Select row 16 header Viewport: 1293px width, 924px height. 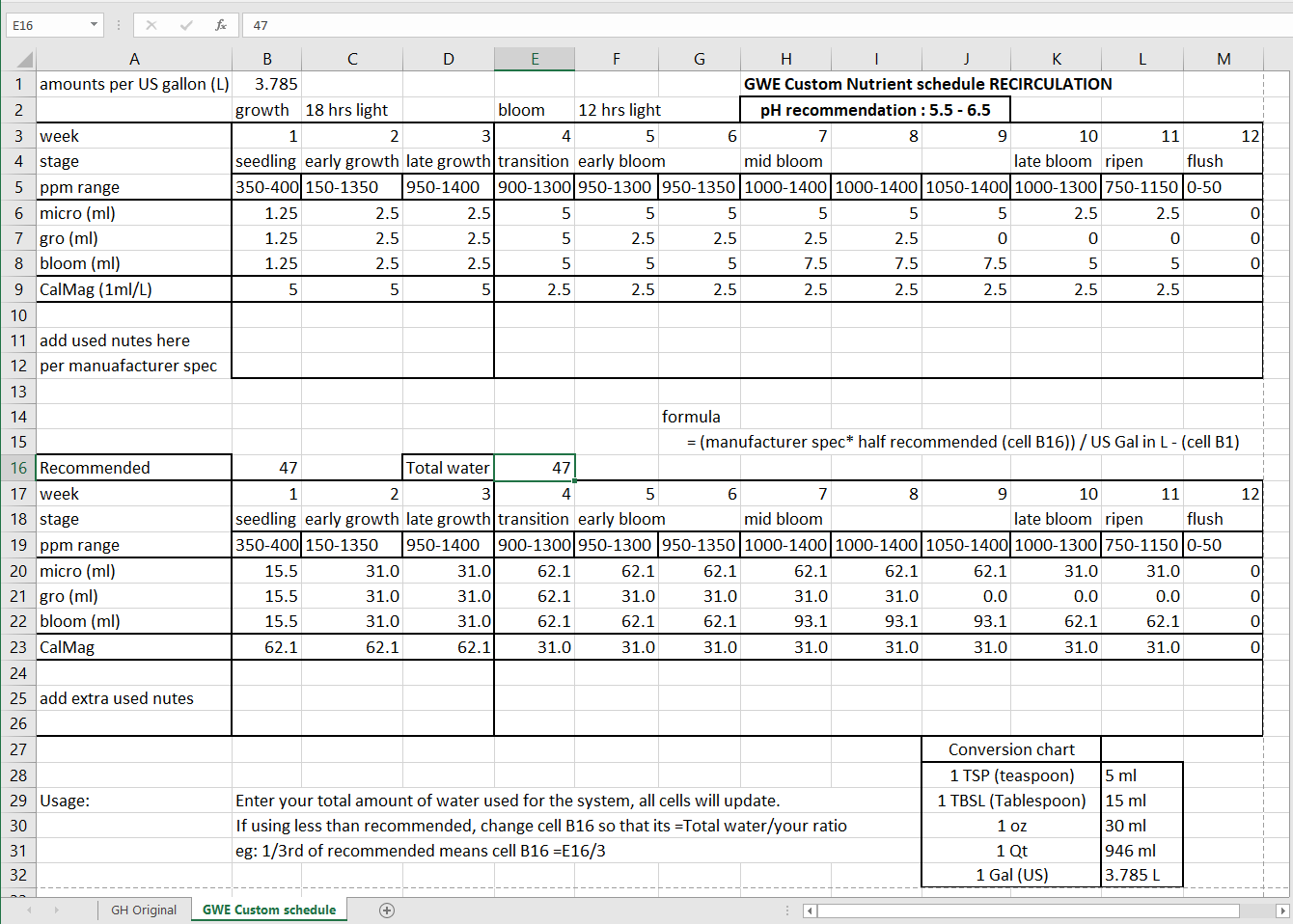pyautogui.click(x=18, y=468)
